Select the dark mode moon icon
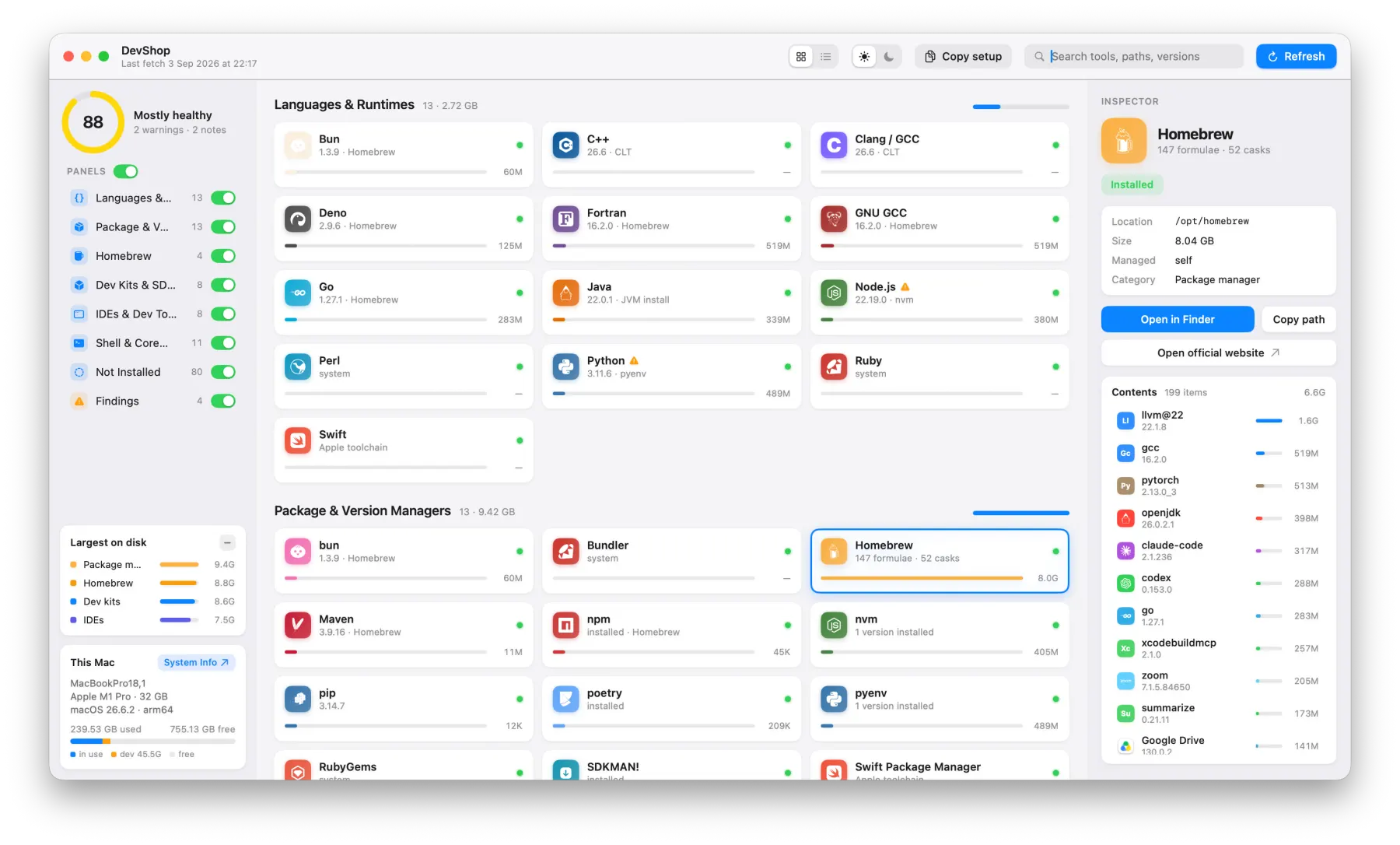1400x845 pixels. point(889,57)
